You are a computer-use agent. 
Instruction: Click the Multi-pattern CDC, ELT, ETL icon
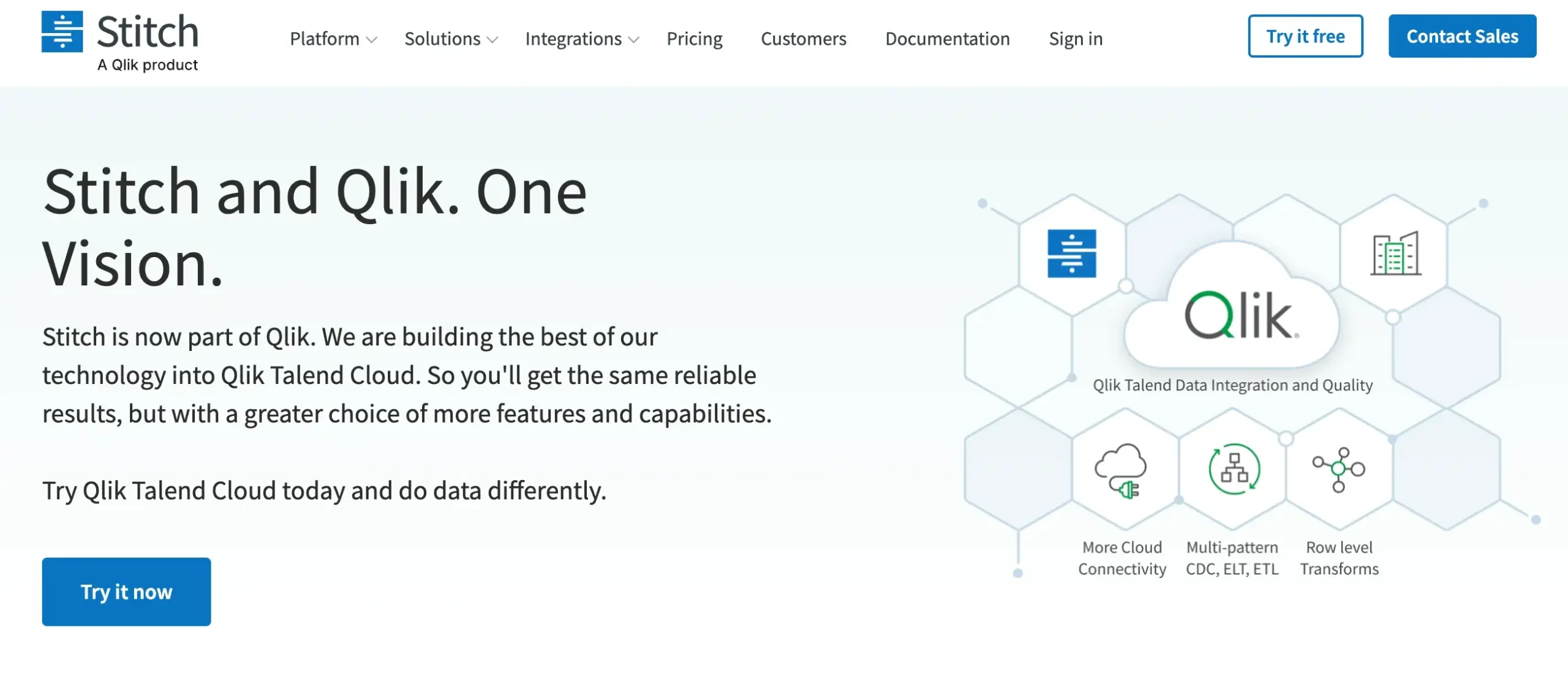[x=1234, y=469]
